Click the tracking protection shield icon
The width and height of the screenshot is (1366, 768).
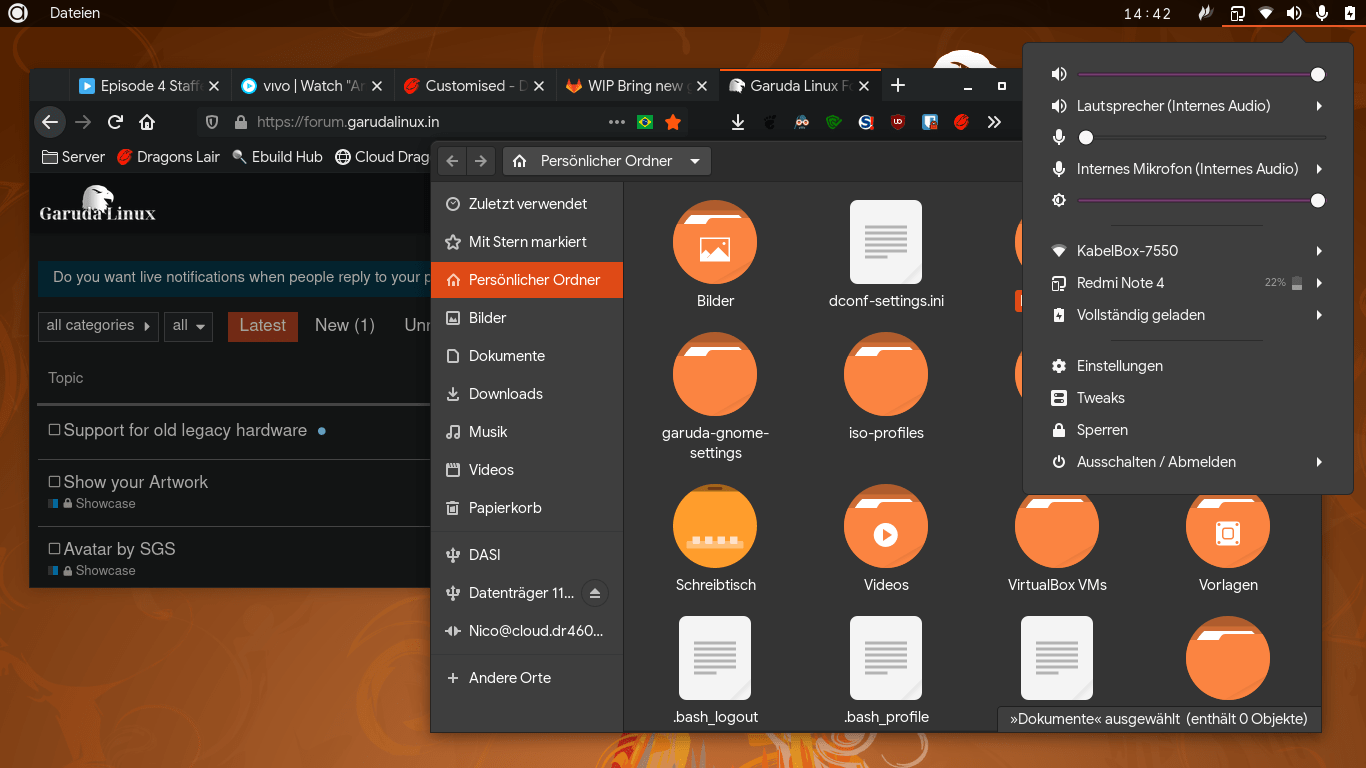point(212,122)
